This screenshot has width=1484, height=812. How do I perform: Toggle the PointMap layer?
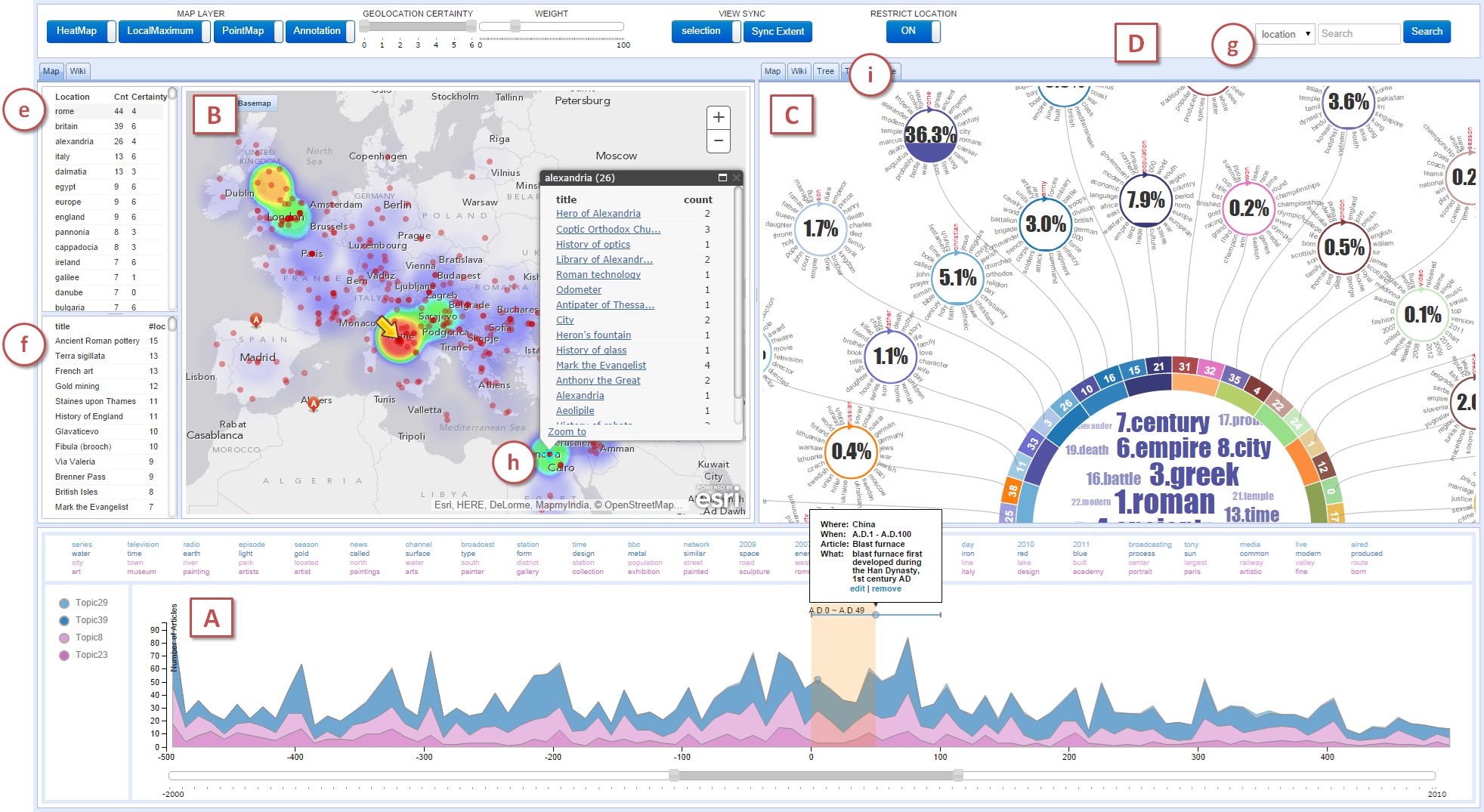tap(248, 31)
